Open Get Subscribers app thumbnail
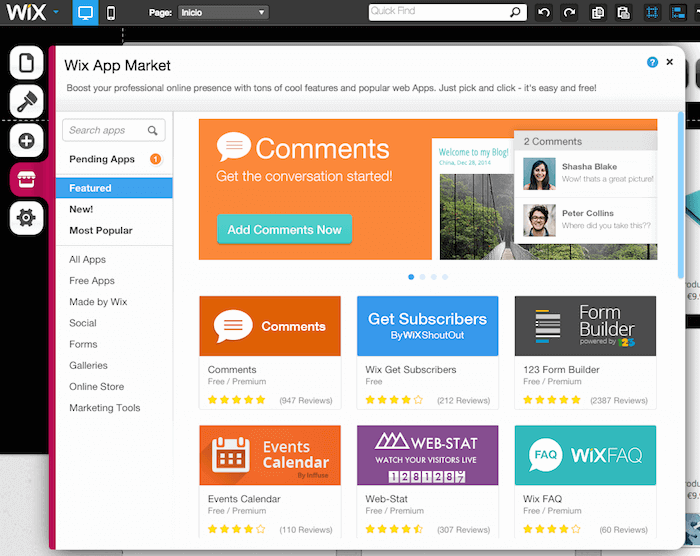 [x=428, y=326]
